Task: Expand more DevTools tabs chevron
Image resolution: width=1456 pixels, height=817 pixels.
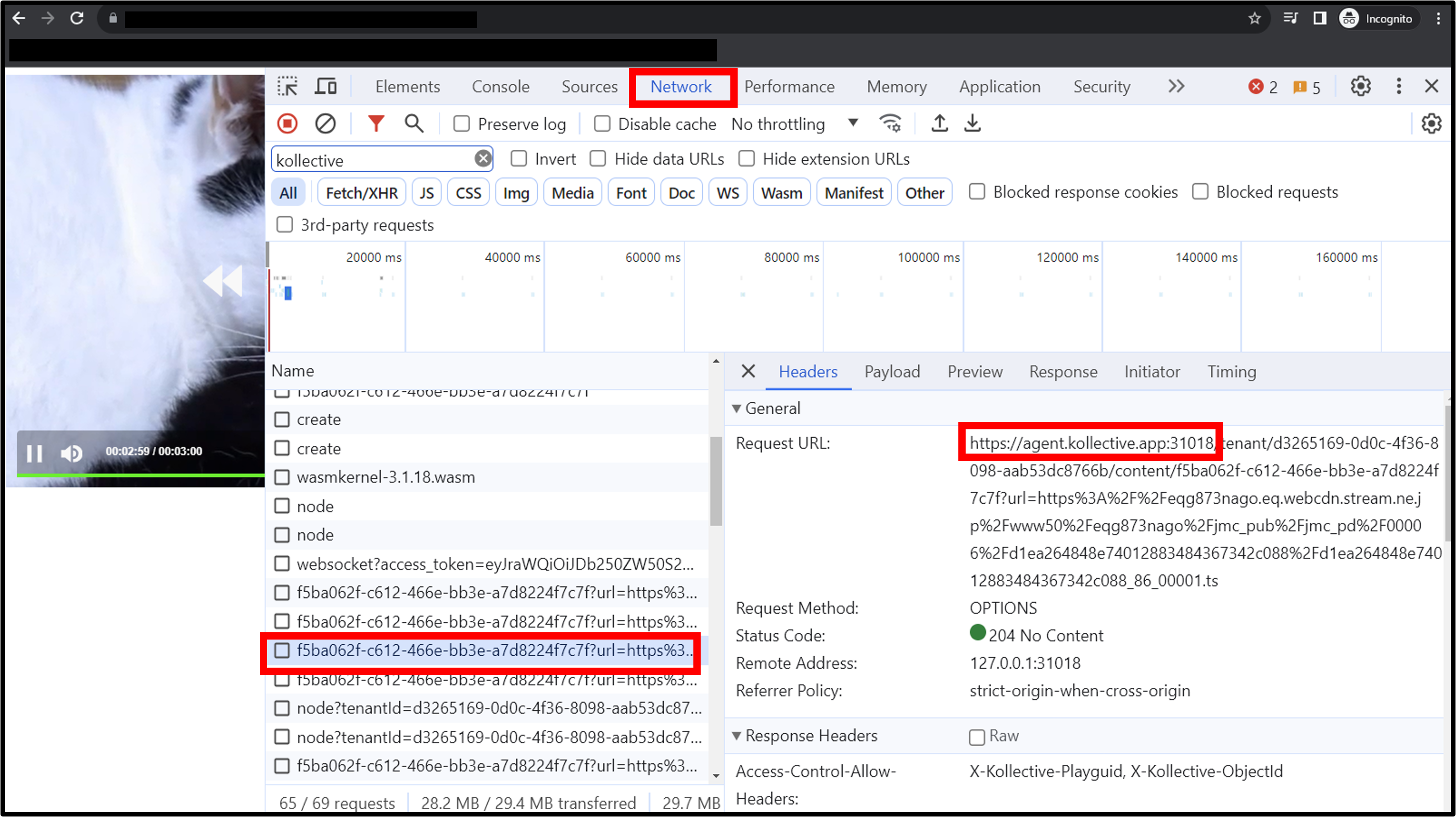Action: click(x=1175, y=86)
